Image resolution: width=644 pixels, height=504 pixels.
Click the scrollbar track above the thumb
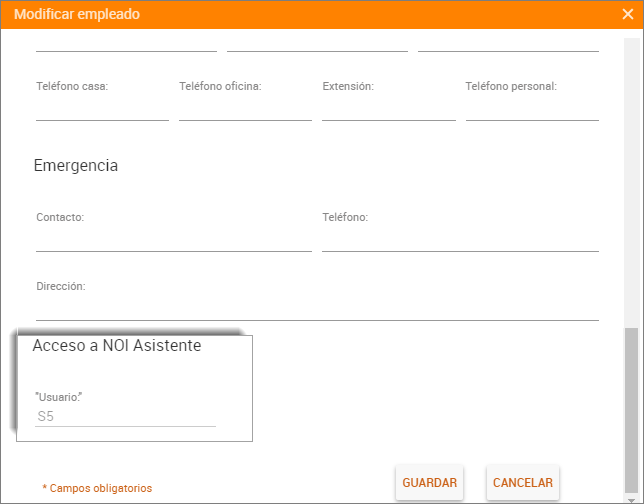(630, 180)
